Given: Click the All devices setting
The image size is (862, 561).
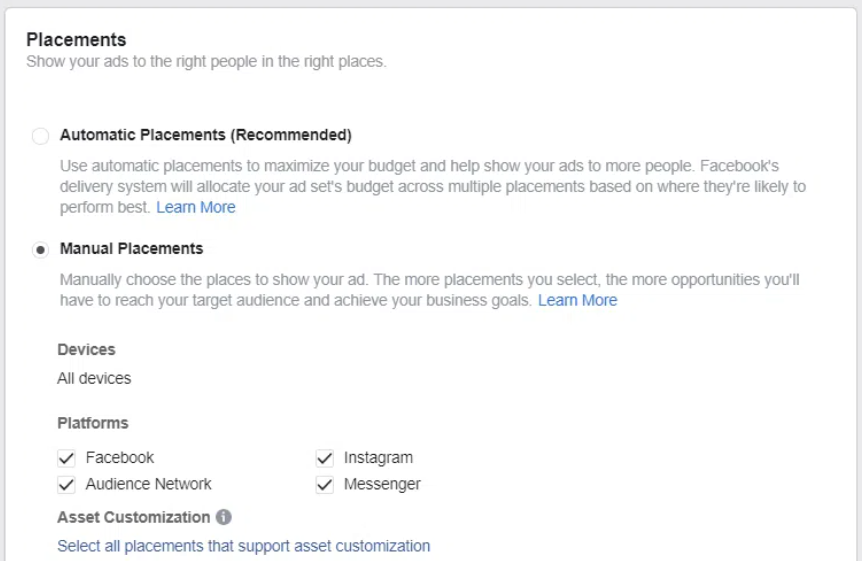Looking at the screenshot, I should (94, 378).
